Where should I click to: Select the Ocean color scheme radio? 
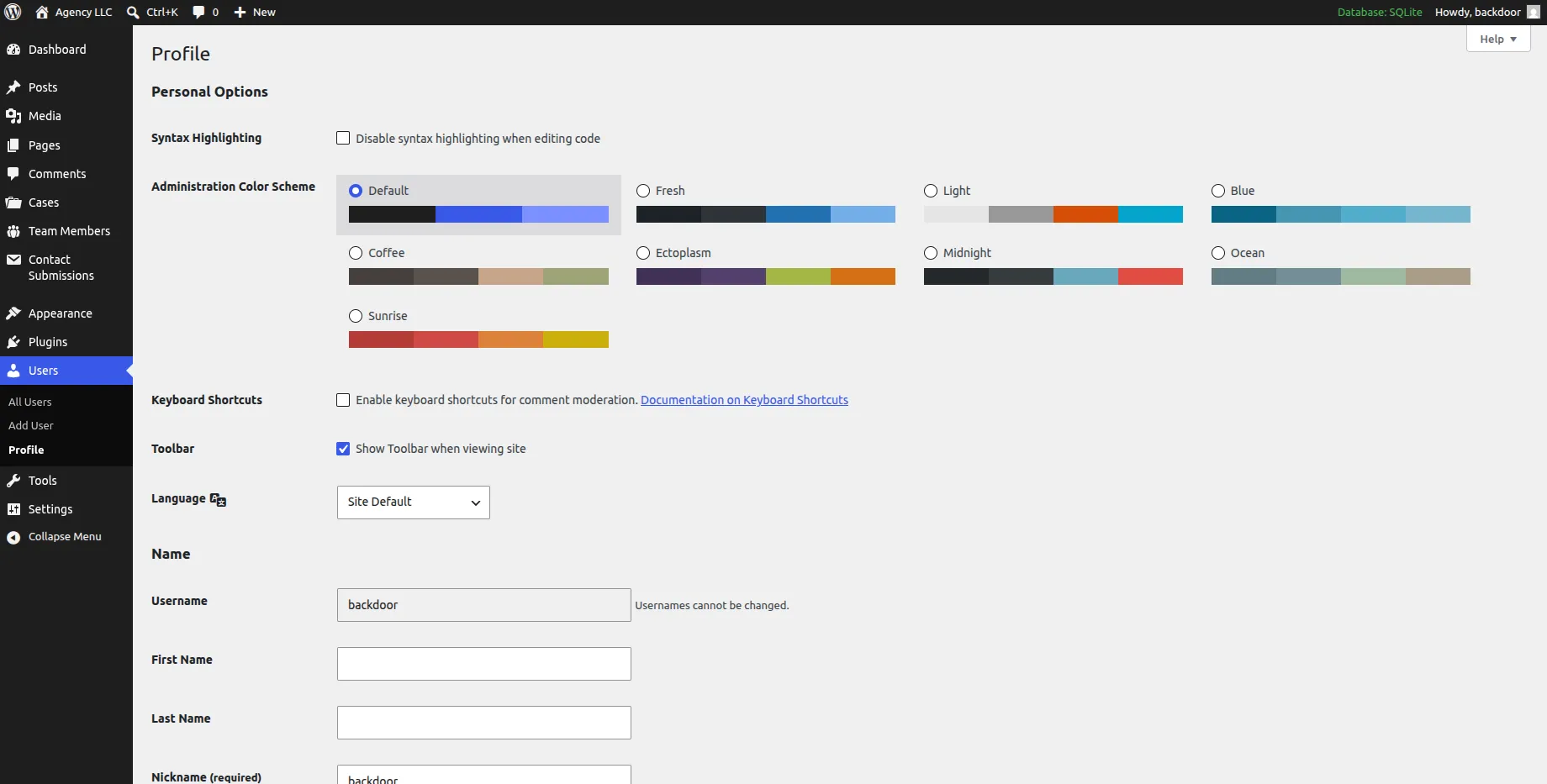coord(1218,253)
